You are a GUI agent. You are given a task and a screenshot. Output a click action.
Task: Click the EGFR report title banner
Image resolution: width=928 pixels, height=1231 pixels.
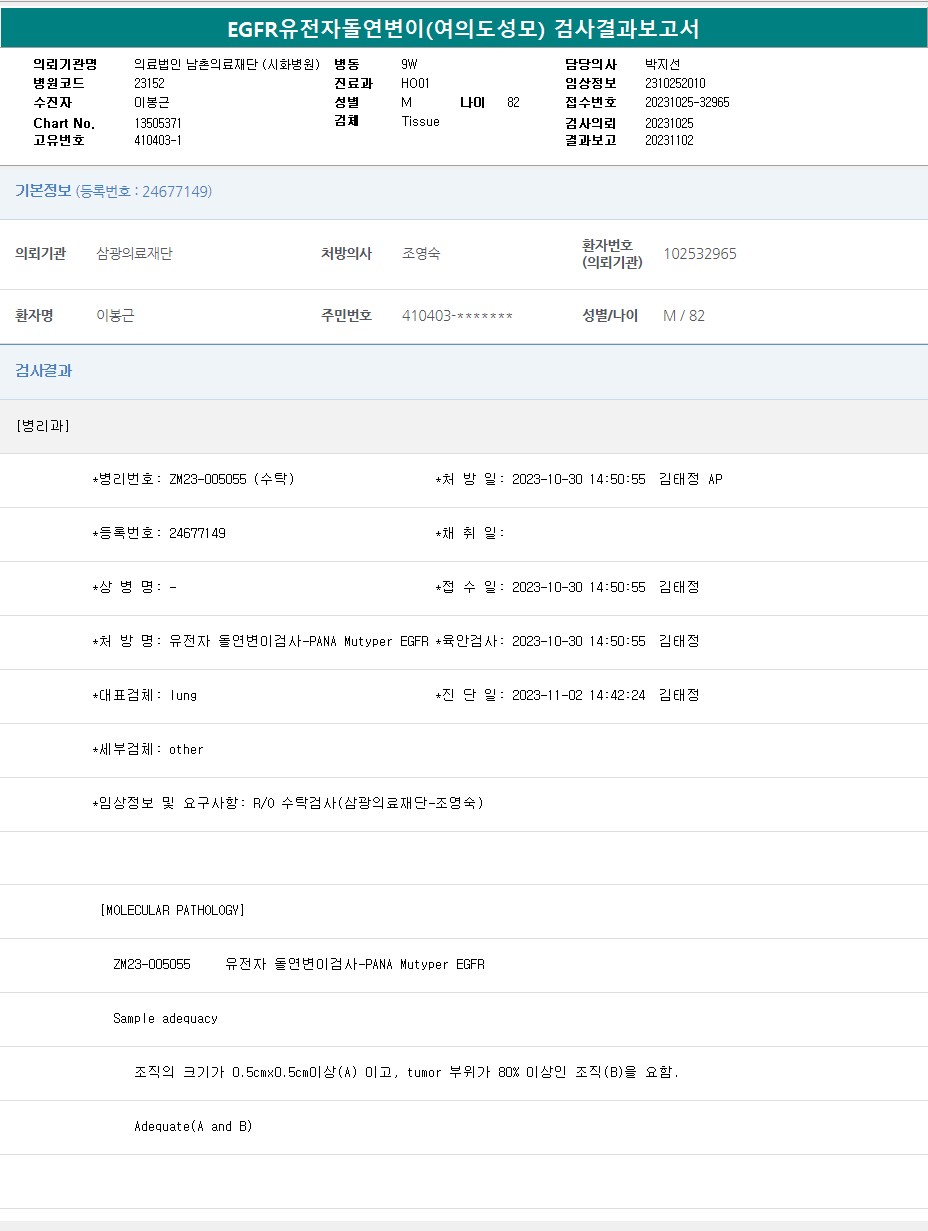click(x=463, y=29)
